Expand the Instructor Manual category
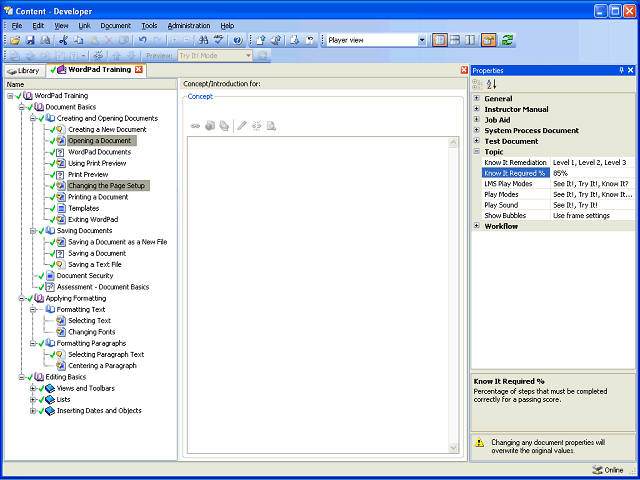The width and height of the screenshot is (640, 480). point(476,109)
